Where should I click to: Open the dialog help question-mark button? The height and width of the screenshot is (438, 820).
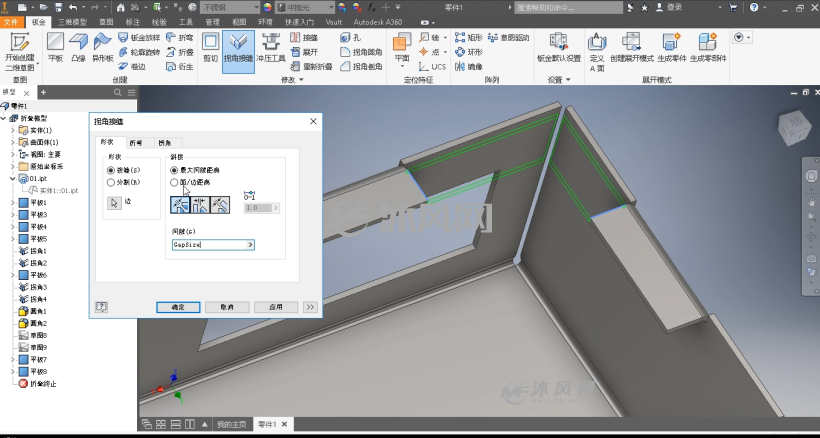coord(102,307)
